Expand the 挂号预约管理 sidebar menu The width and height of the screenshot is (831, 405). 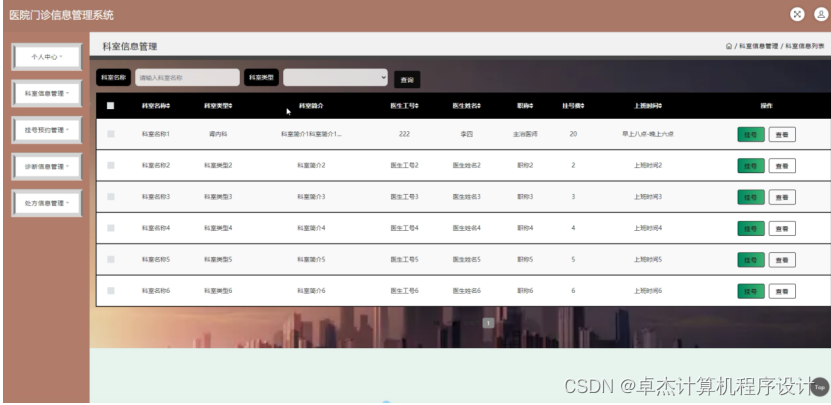click(x=47, y=130)
